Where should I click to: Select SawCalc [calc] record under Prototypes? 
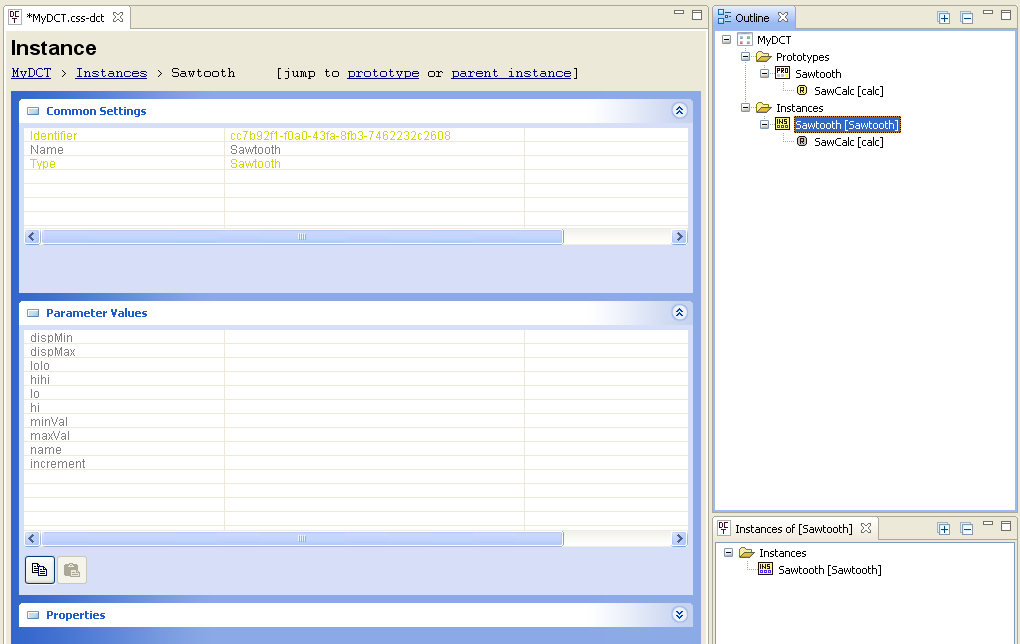coord(848,91)
